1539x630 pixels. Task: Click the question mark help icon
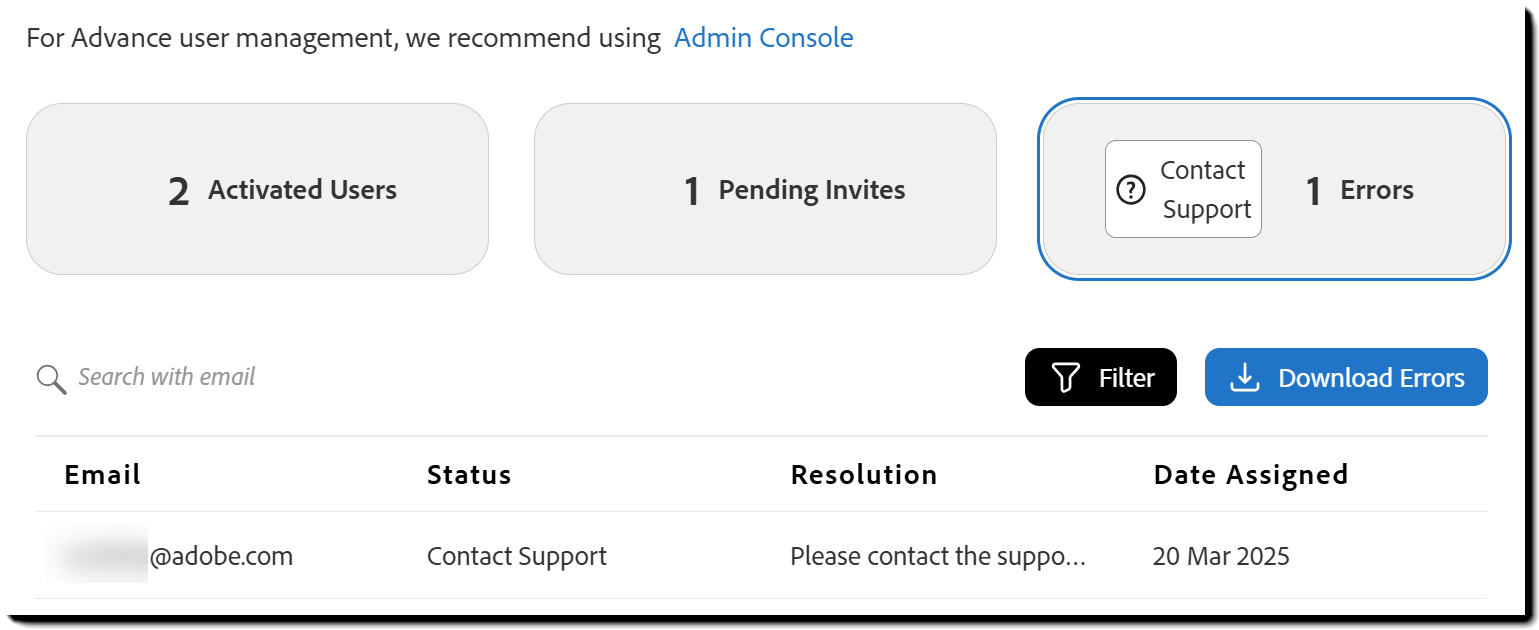(1130, 190)
